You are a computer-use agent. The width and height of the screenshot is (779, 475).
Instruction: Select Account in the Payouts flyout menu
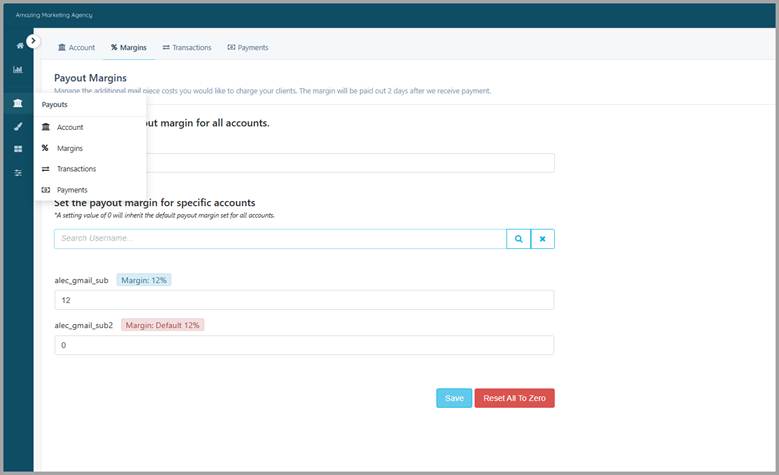point(70,127)
